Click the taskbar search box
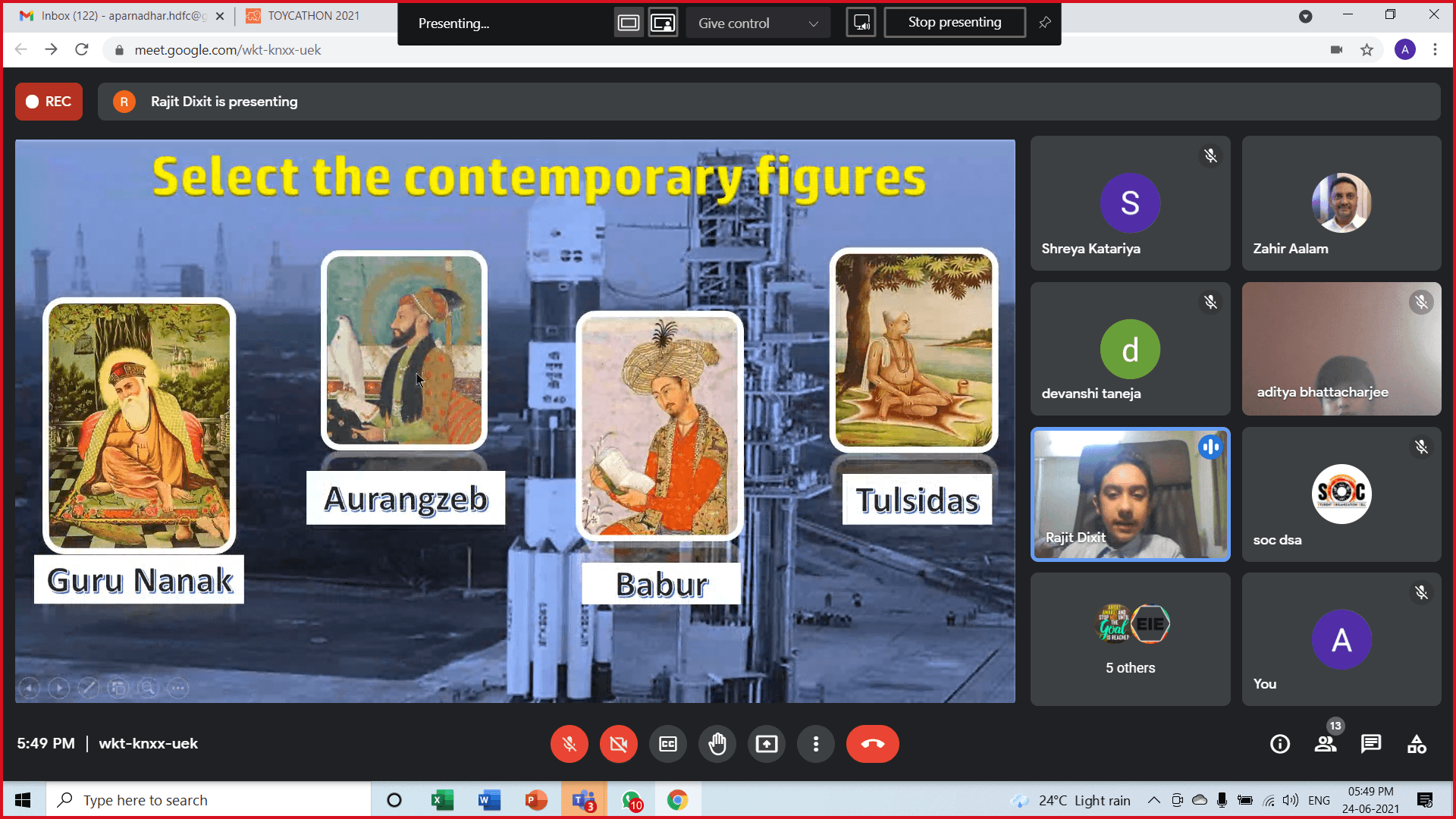 [209, 800]
